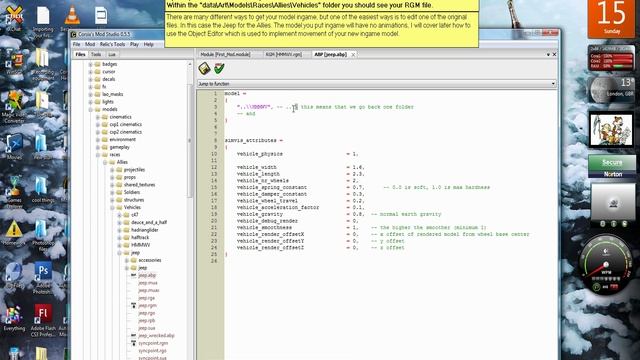640x360 pixels.
Task: Collapse the models folder
Action: (x=90, y=109)
